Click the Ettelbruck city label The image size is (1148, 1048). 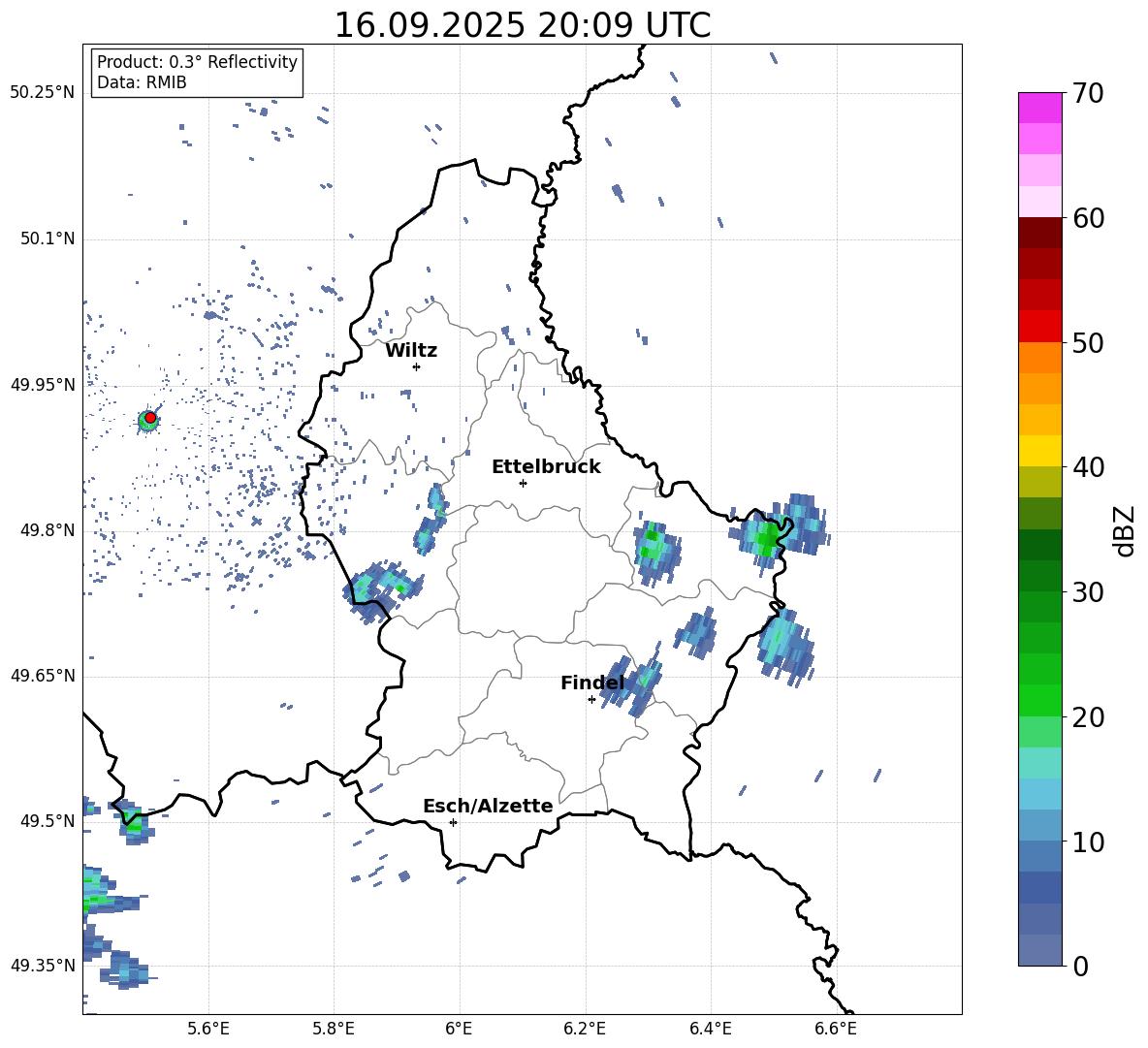546,467
